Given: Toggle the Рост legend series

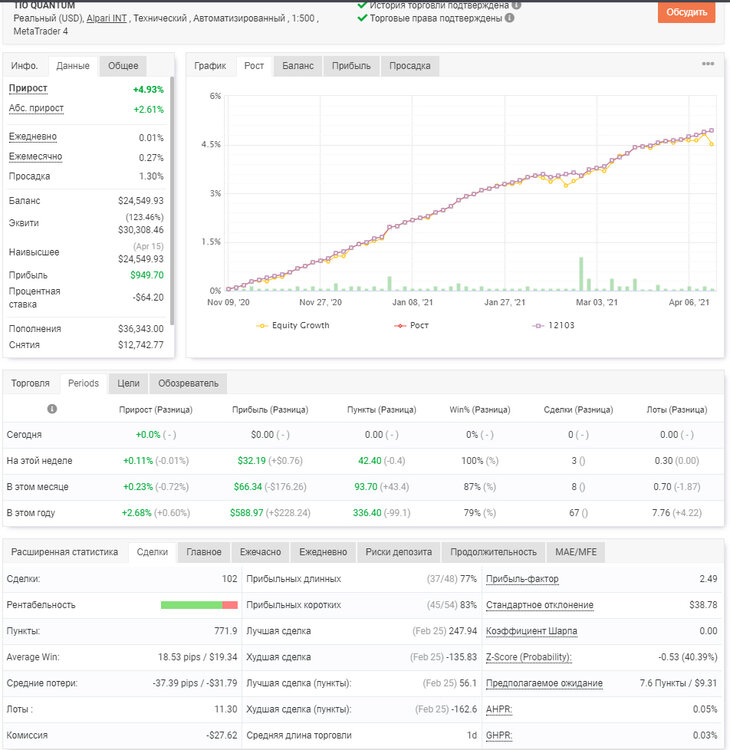Looking at the screenshot, I should 411,325.
